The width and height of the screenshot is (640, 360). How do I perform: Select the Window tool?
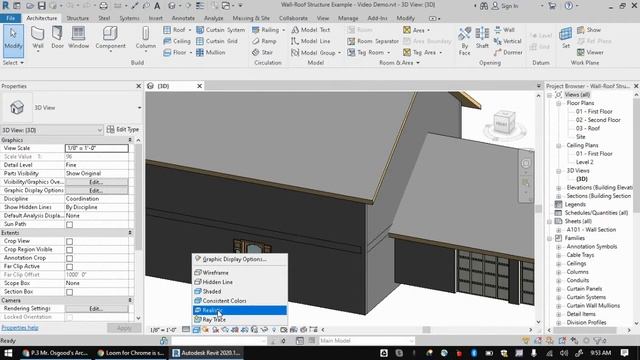(x=78, y=38)
